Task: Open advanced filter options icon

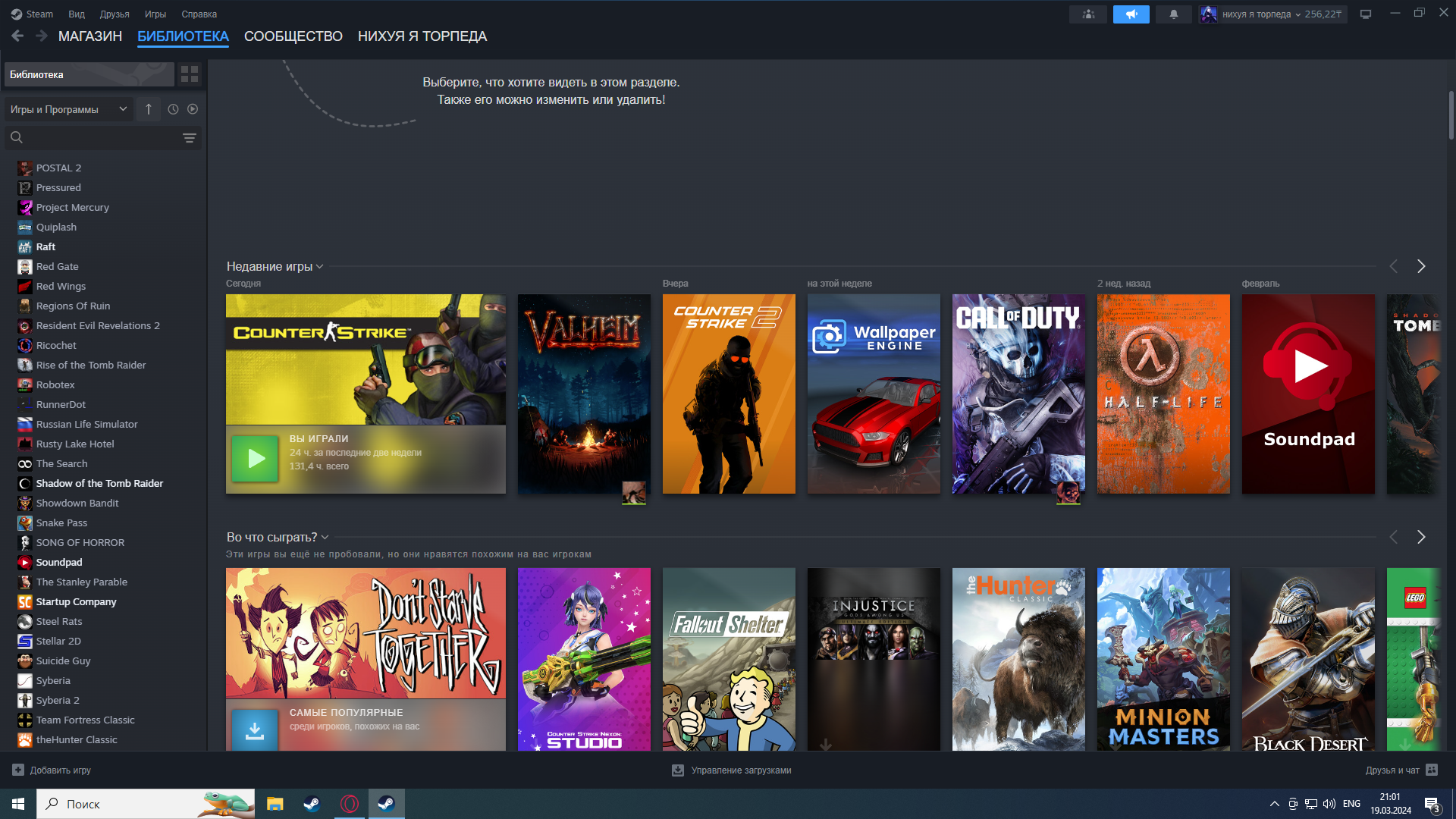Action: pyautogui.click(x=190, y=138)
